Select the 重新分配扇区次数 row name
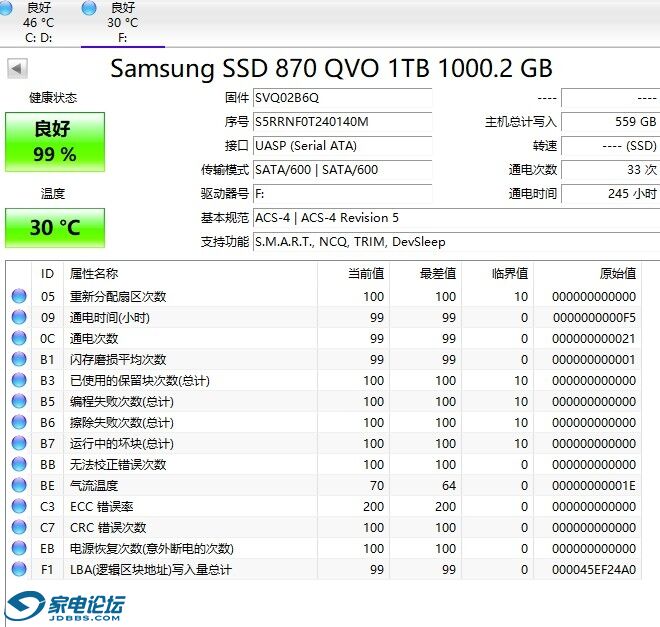 tap(118, 297)
